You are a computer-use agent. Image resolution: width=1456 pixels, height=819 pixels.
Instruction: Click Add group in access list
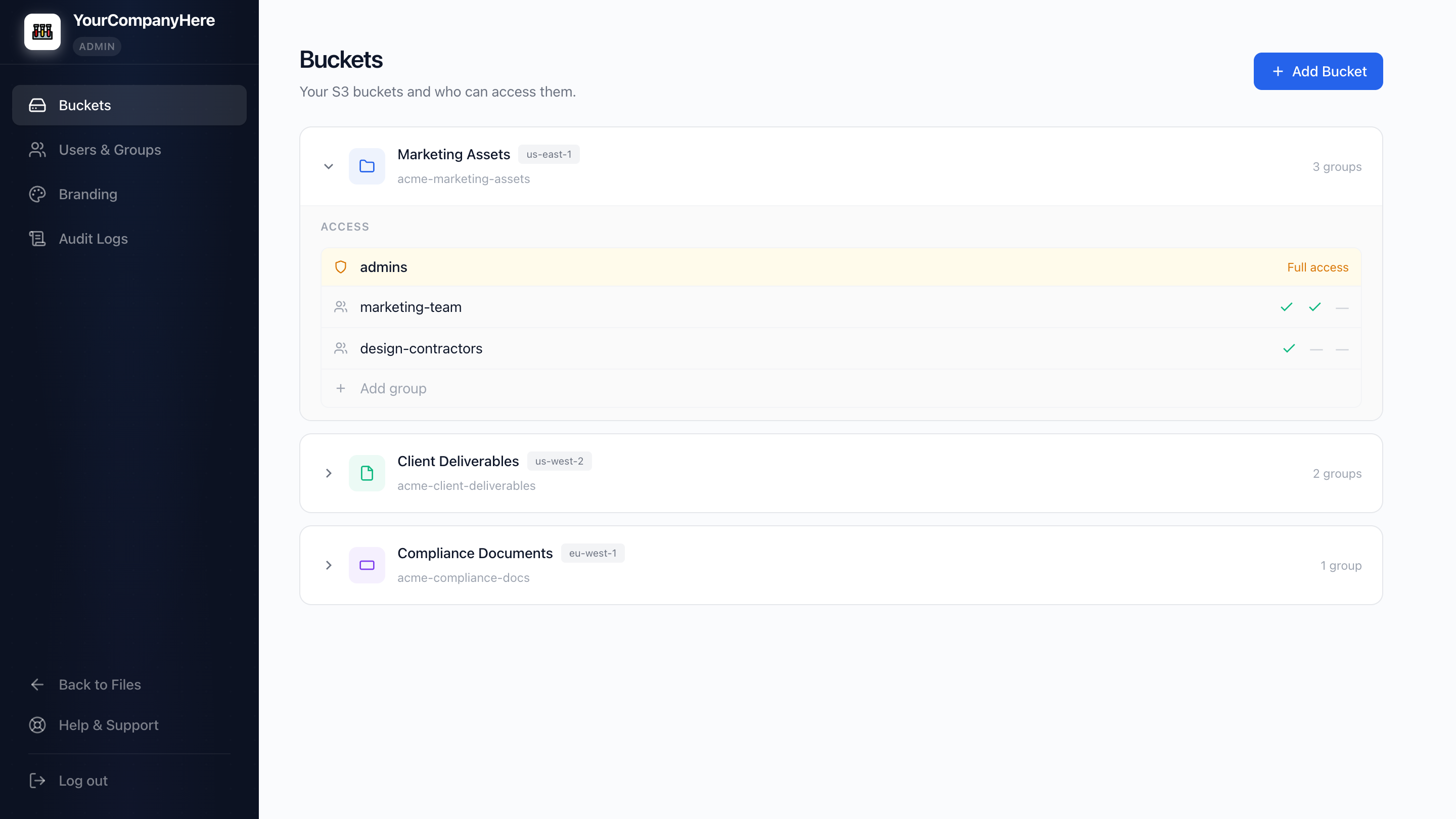pyautogui.click(x=393, y=388)
